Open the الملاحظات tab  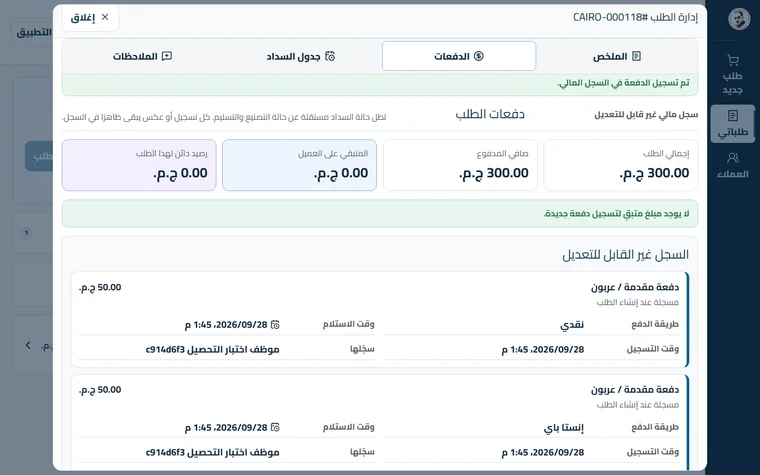142,56
